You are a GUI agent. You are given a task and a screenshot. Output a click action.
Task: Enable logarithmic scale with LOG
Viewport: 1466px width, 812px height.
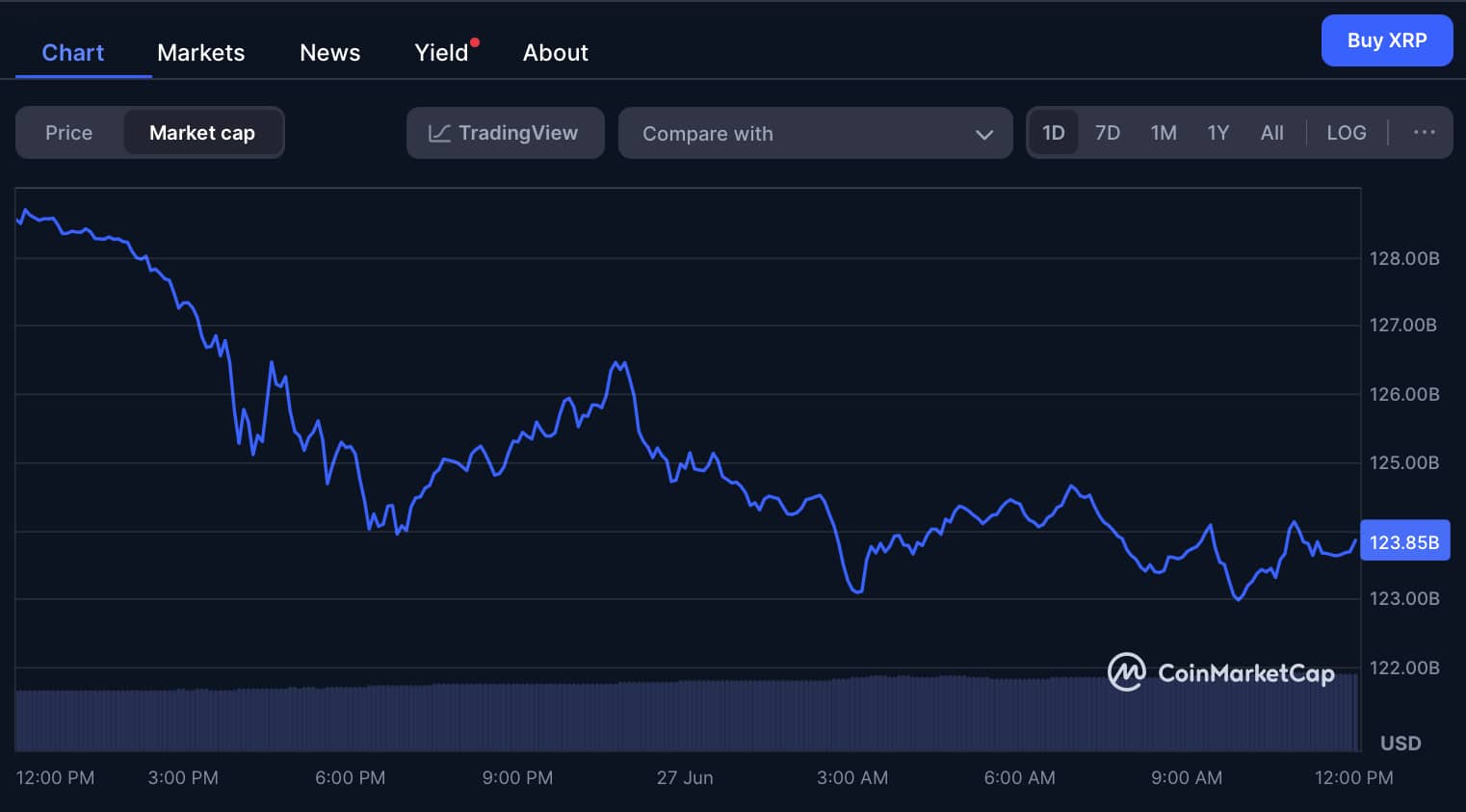tap(1346, 132)
